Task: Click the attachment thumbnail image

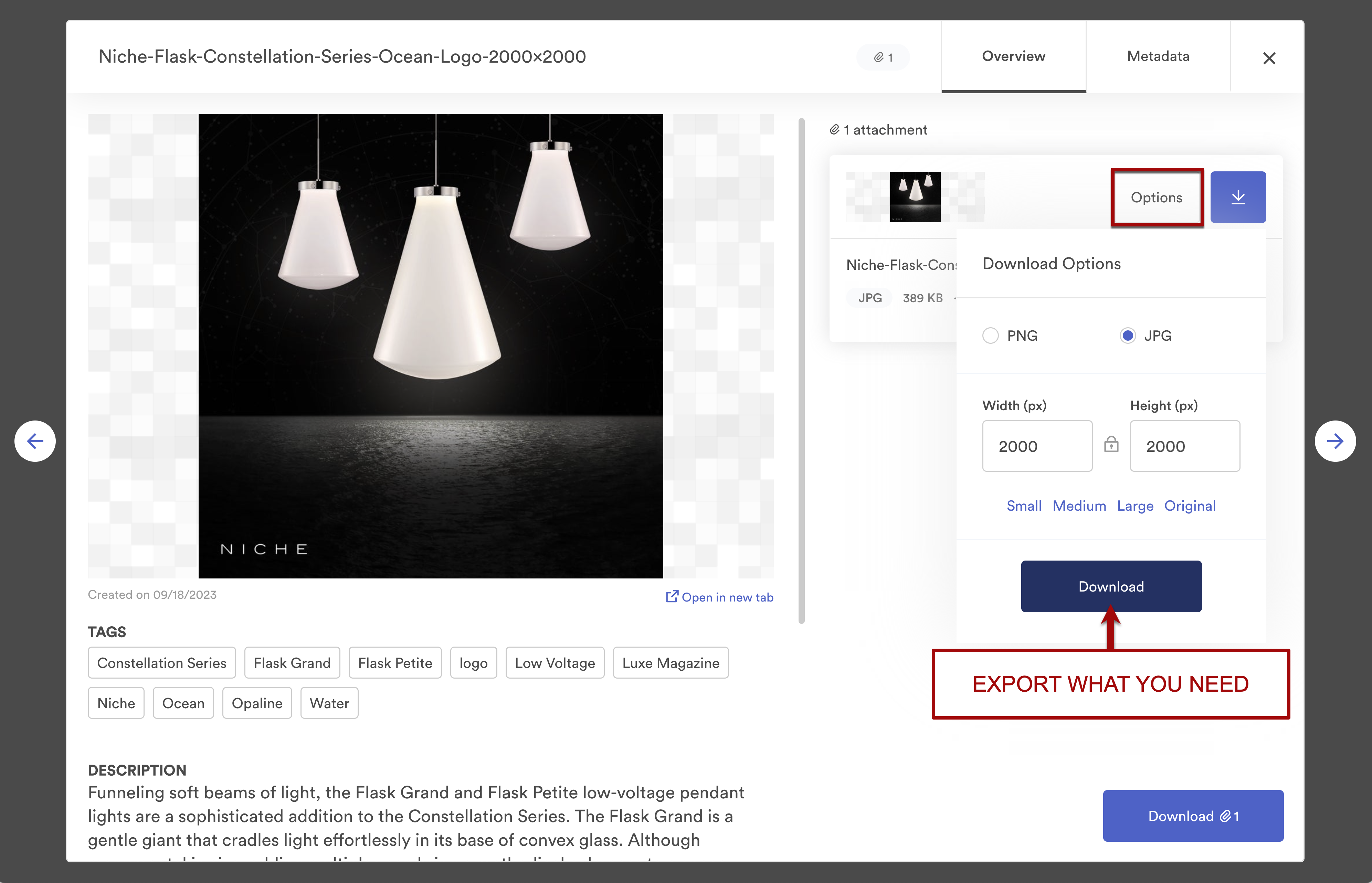Action: (915, 197)
